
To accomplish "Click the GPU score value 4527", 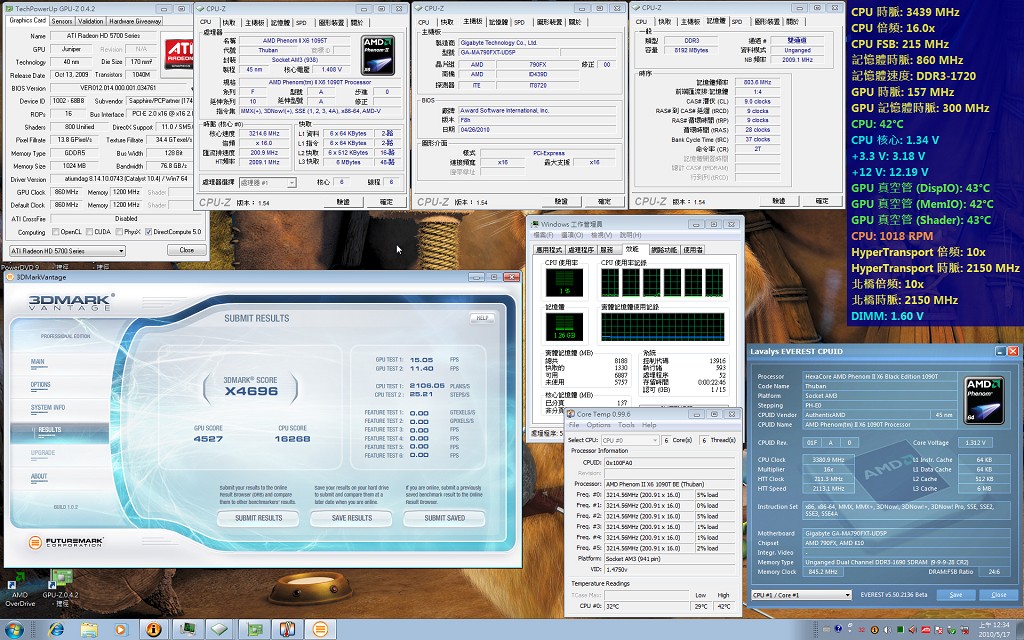I will pos(208,439).
